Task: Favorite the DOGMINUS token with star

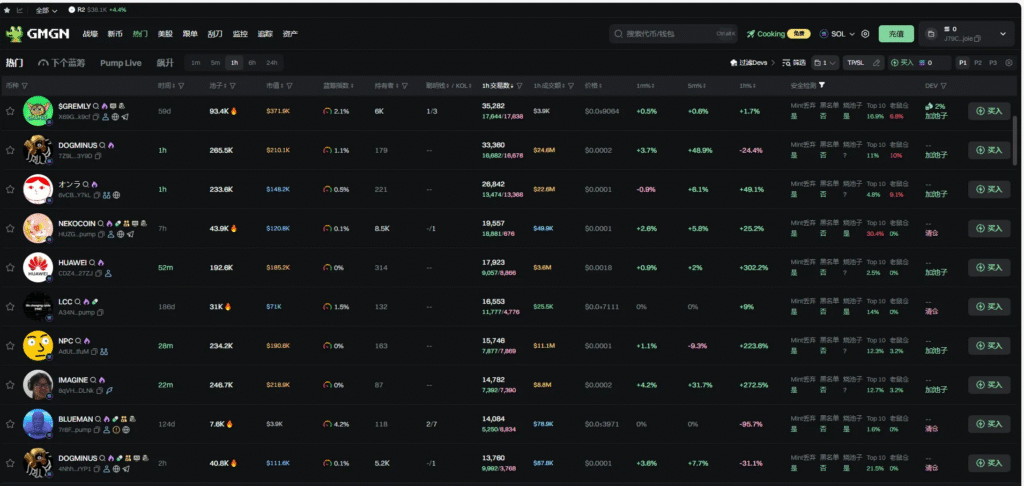Action: point(10,150)
